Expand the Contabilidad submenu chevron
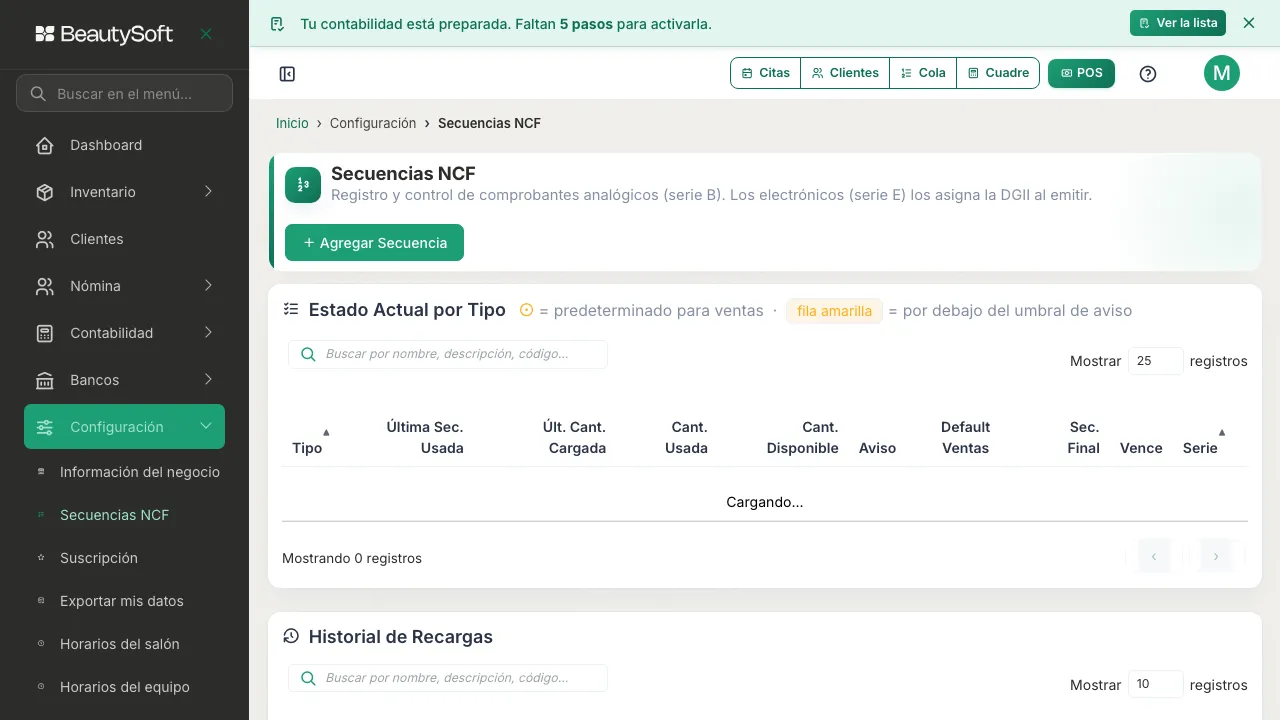Screen dimensions: 1280x720 [x=208, y=333]
